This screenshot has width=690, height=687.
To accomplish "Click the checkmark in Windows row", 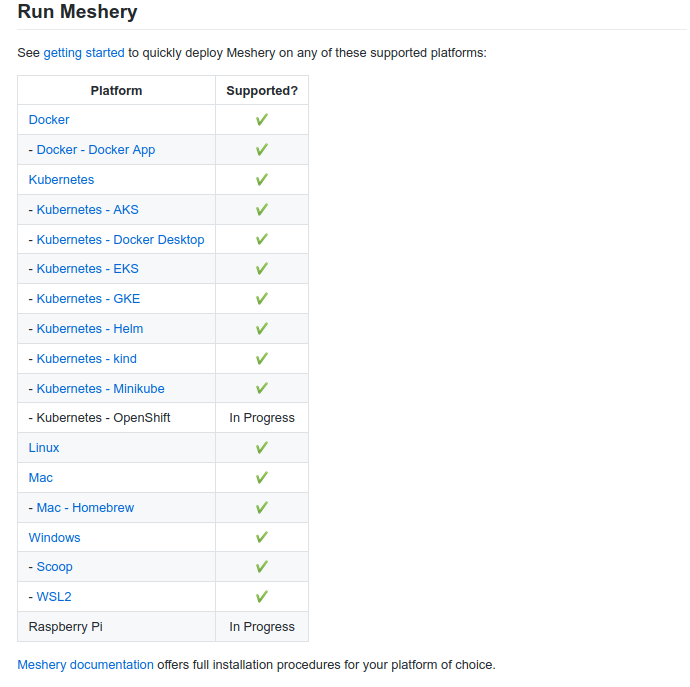I will coord(262,537).
